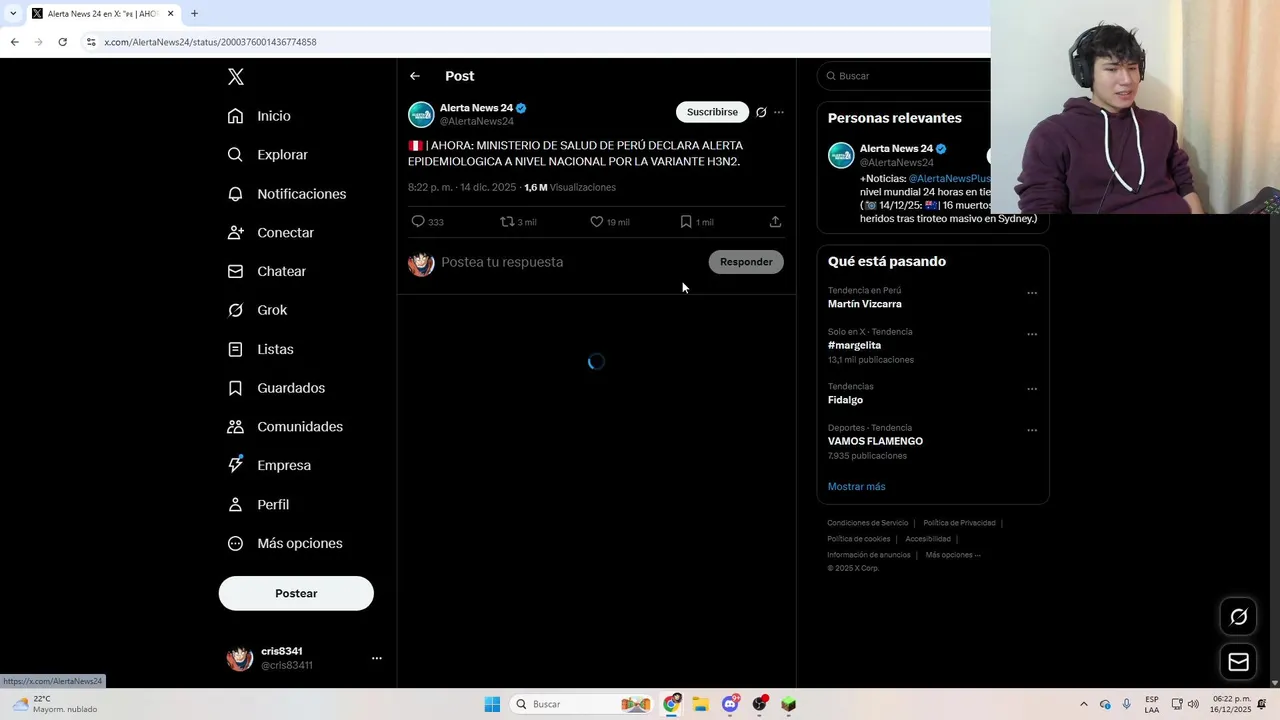Image resolution: width=1280 pixels, height=720 pixels.
Task: Expand Más opciones menu
Action: click(x=285, y=544)
